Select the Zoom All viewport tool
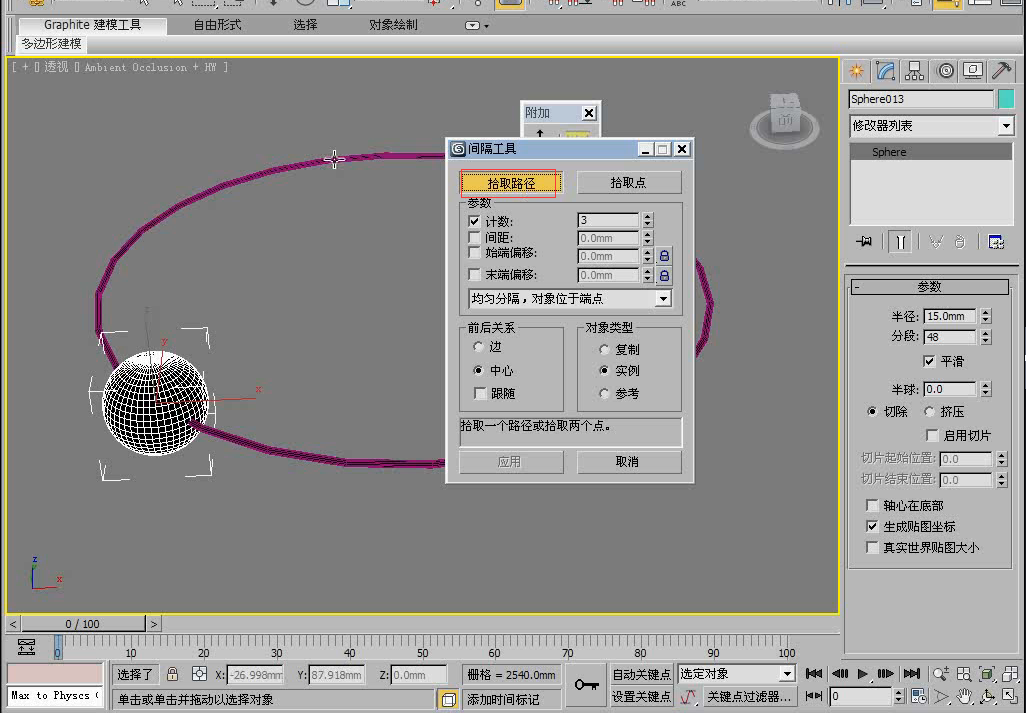The width and height of the screenshot is (1026, 713). pyautogui.click(x=964, y=674)
